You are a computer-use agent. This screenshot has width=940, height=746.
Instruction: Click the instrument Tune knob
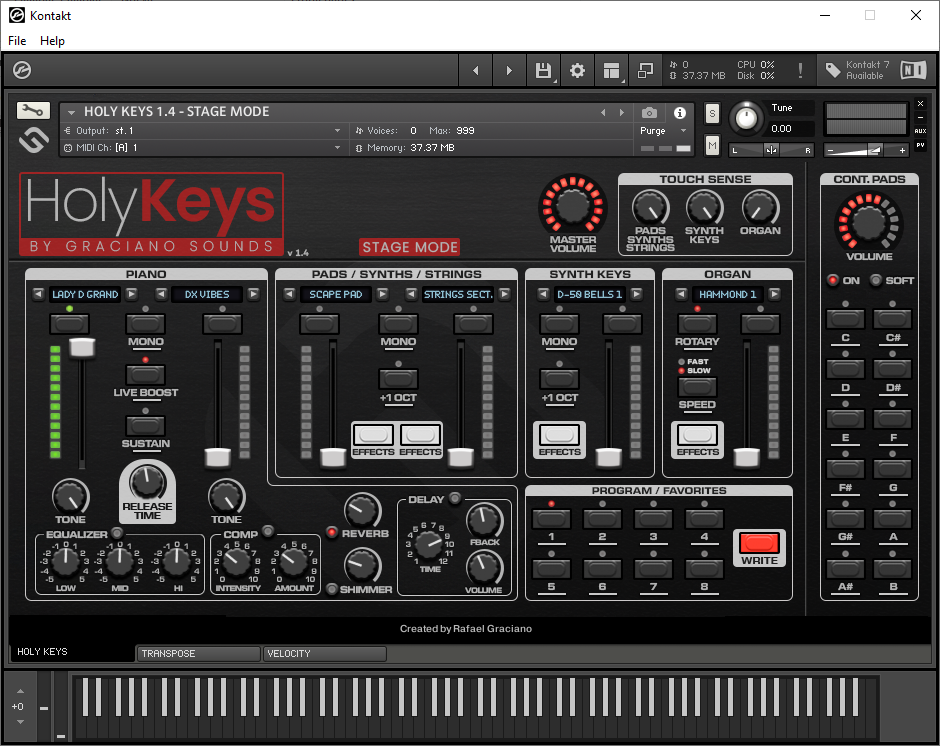(746, 117)
